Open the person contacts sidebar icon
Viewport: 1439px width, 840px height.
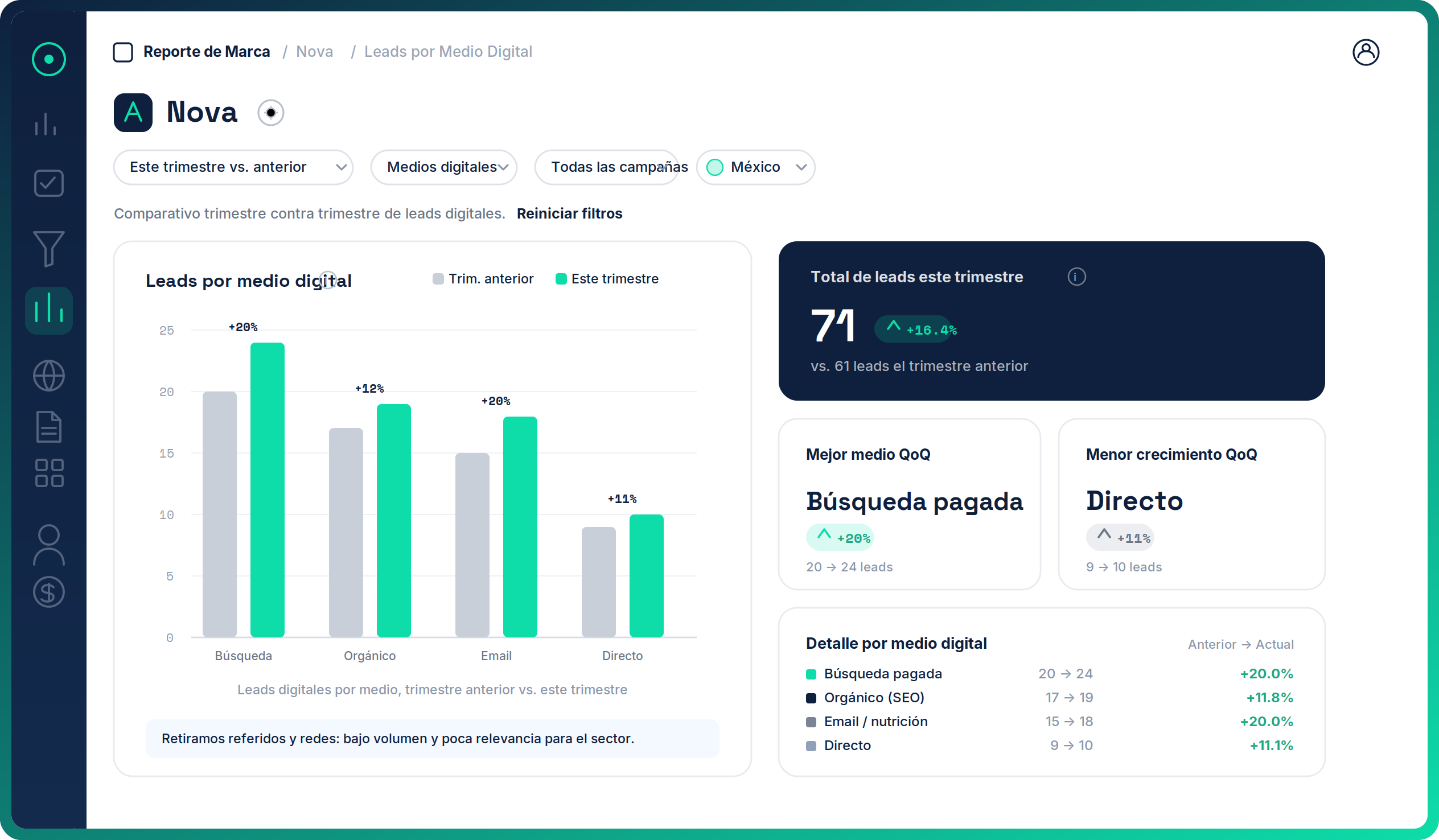(48, 545)
